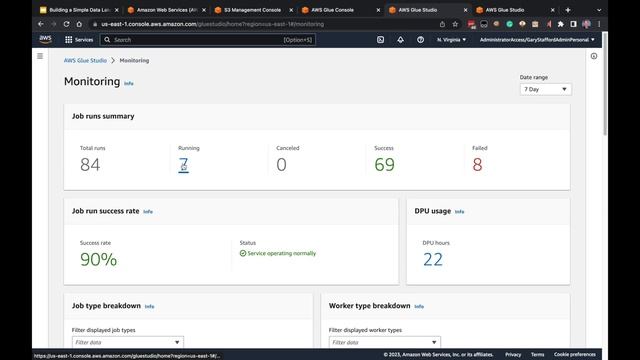The image size is (640, 360).
Task: Reload the page with refresh icon
Action: (x=66, y=24)
